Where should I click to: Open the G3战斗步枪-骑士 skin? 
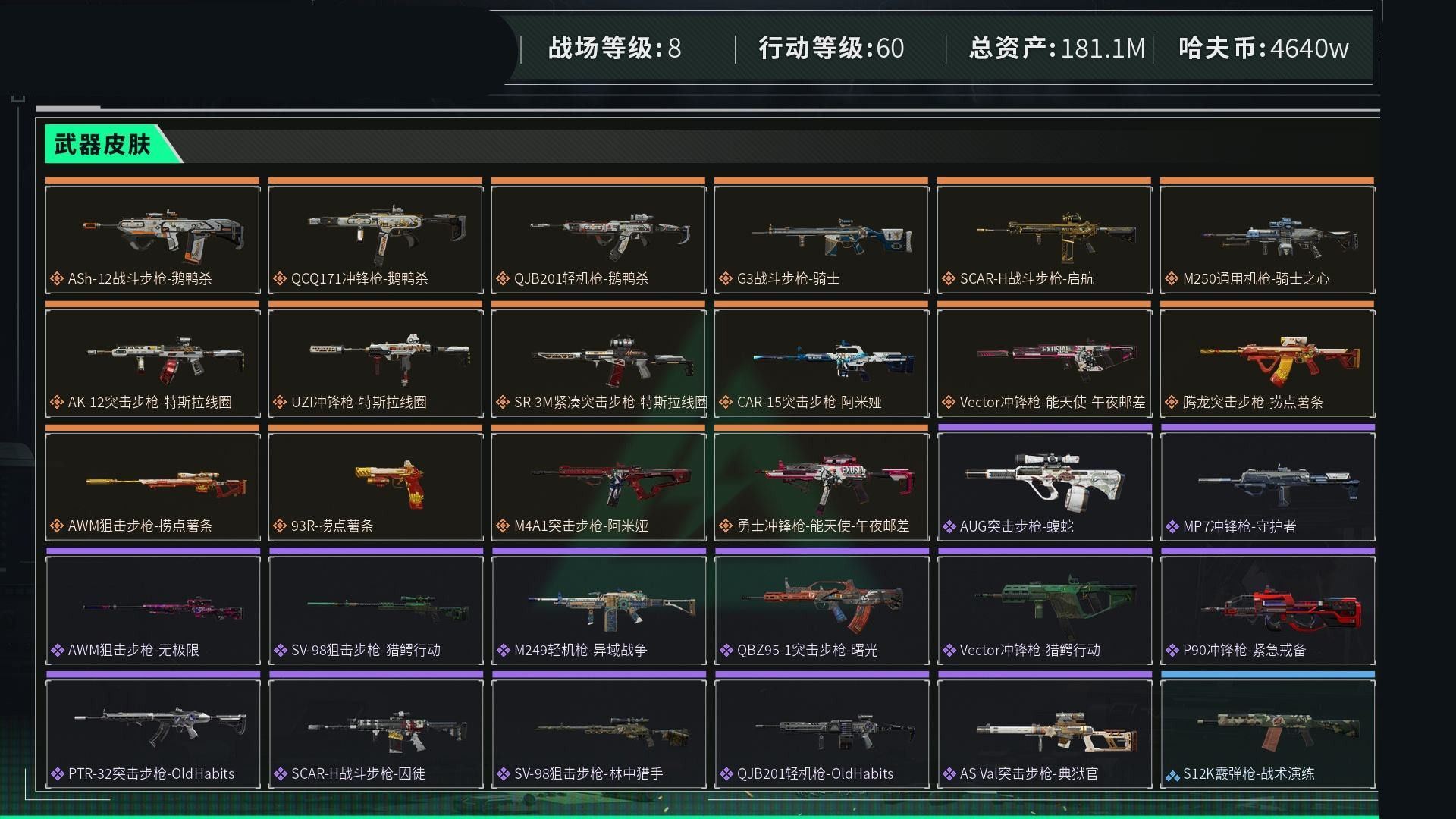[821, 239]
